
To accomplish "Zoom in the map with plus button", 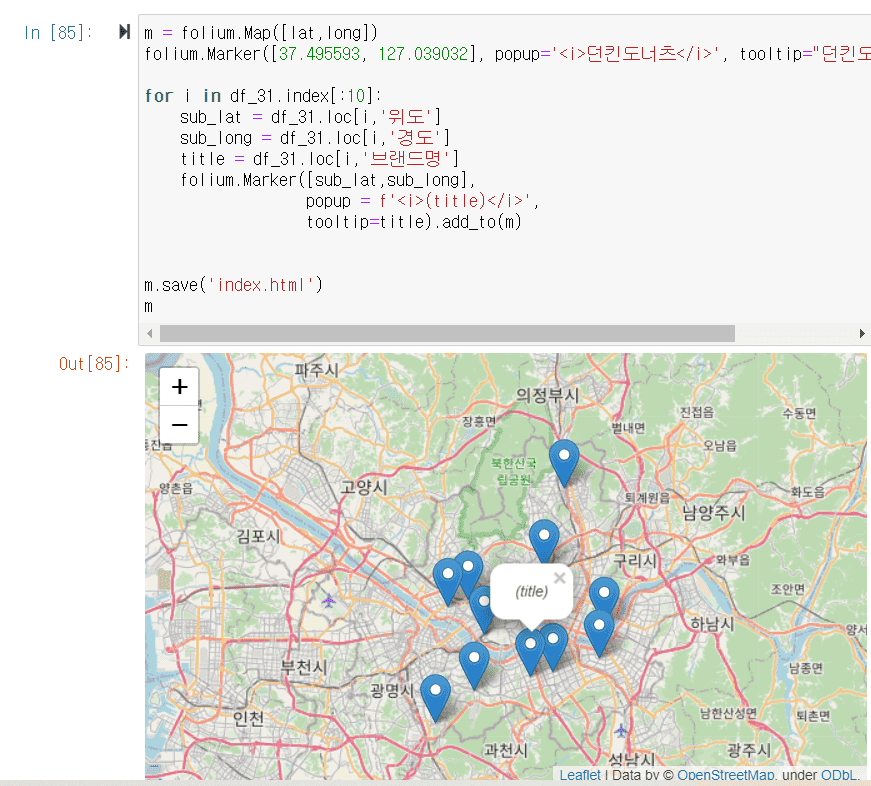I will point(180,387).
